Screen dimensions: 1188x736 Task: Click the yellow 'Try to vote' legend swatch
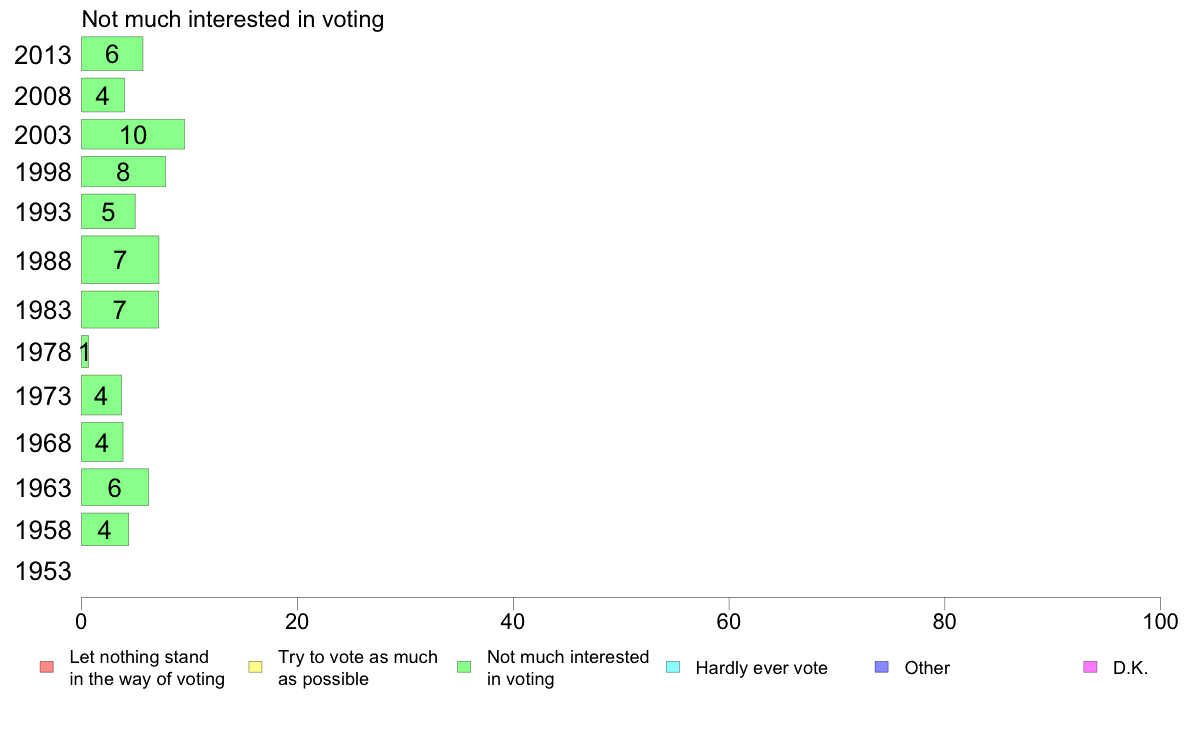[x=255, y=667]
